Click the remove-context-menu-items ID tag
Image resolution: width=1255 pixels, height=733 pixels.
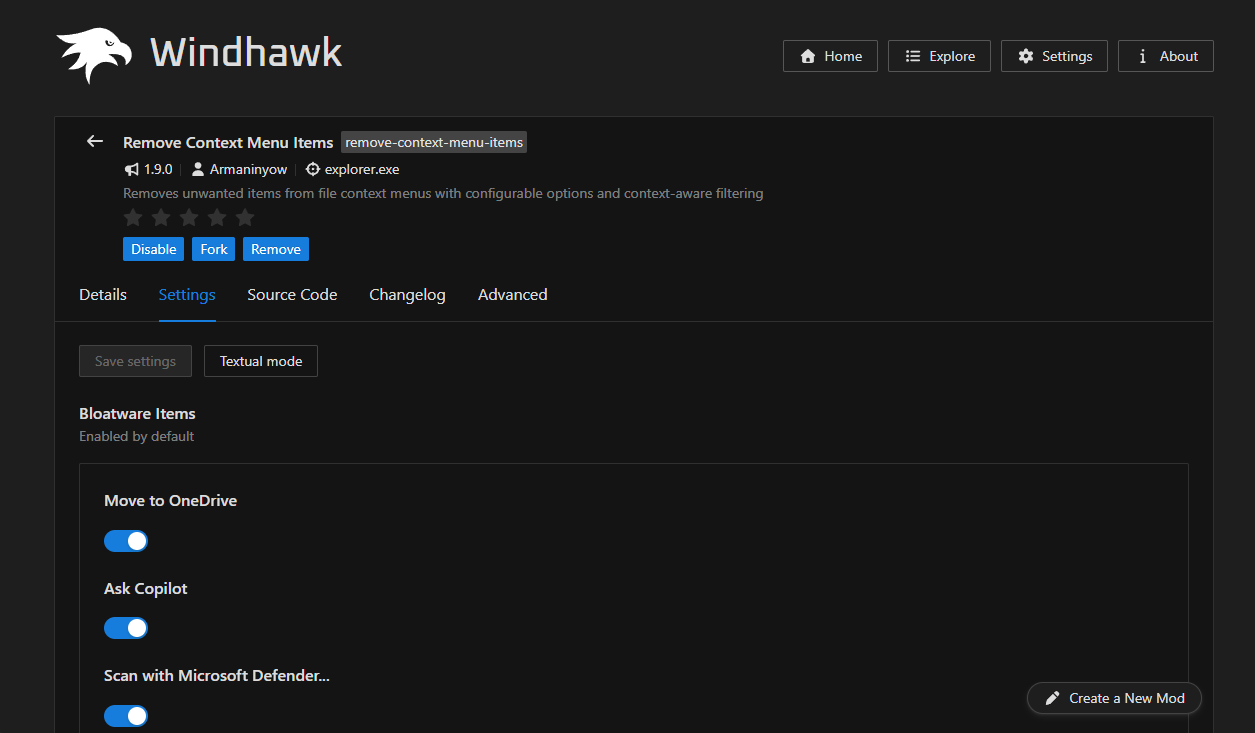(x=434, y=142)
